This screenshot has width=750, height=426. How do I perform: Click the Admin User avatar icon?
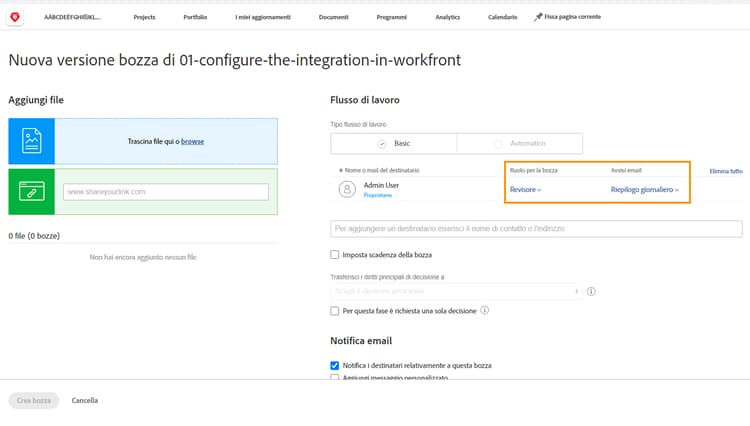pos(347,188)
